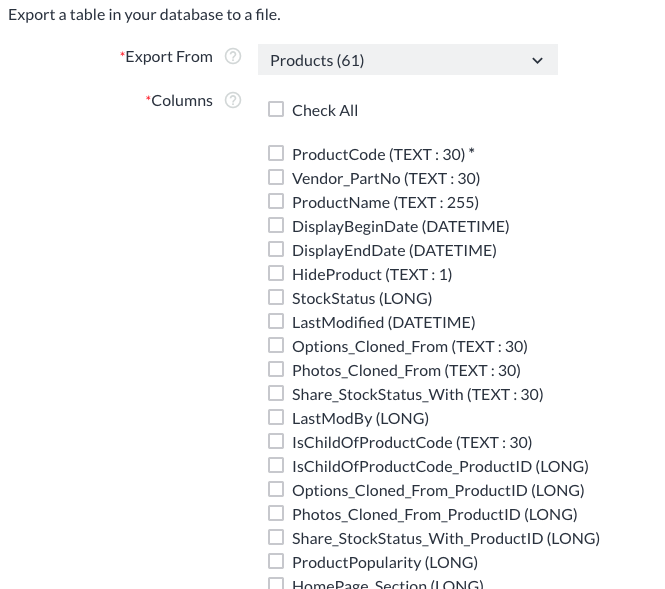Check the Photos_Cloned_From (TEXT : 30) checkbox

276,369
